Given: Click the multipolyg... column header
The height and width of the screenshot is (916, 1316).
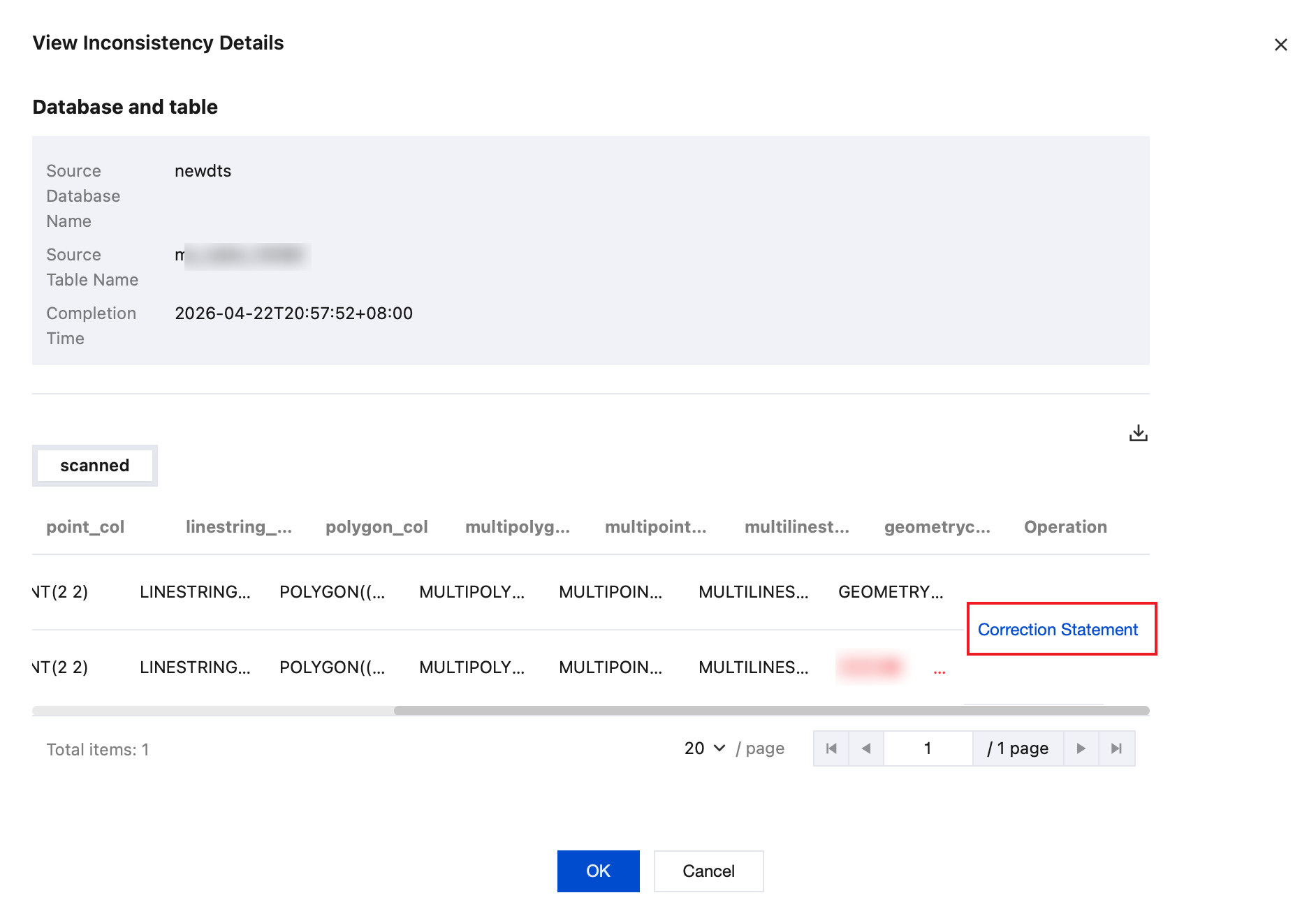Looking at the screenshot, I should [518, 527].
